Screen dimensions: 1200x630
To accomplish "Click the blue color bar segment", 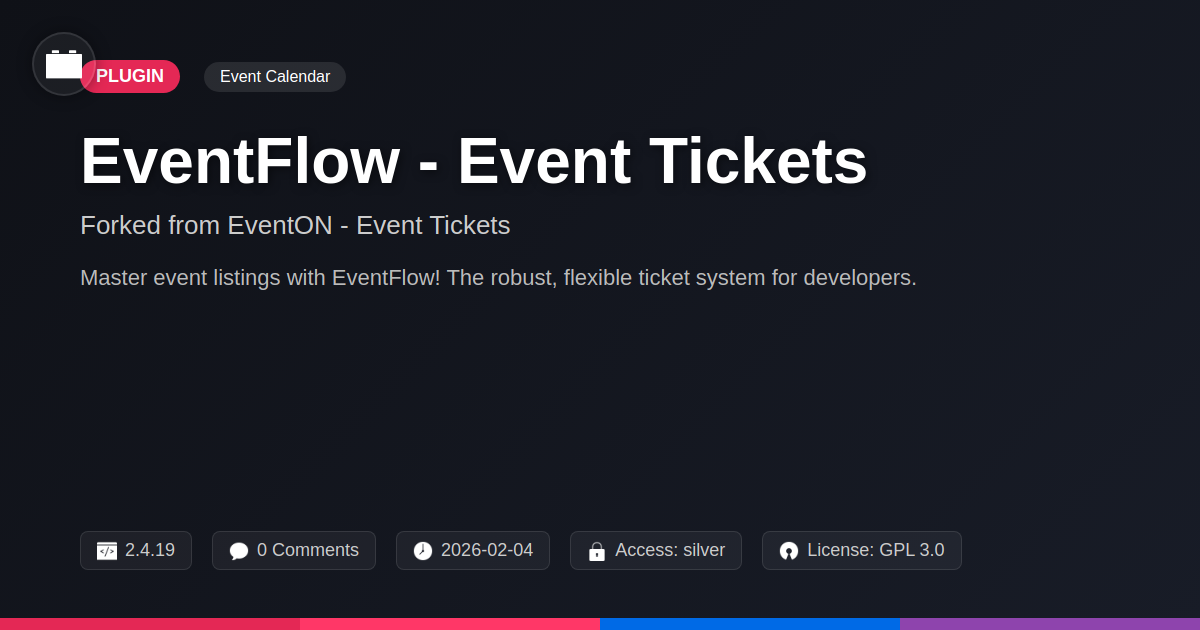I will pos(750,623).
